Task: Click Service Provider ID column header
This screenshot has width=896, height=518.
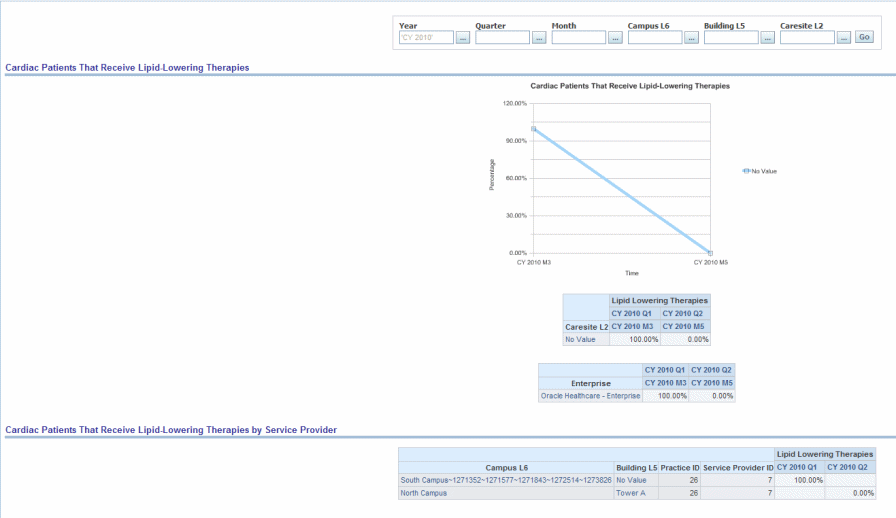Action: click(738, 468)
